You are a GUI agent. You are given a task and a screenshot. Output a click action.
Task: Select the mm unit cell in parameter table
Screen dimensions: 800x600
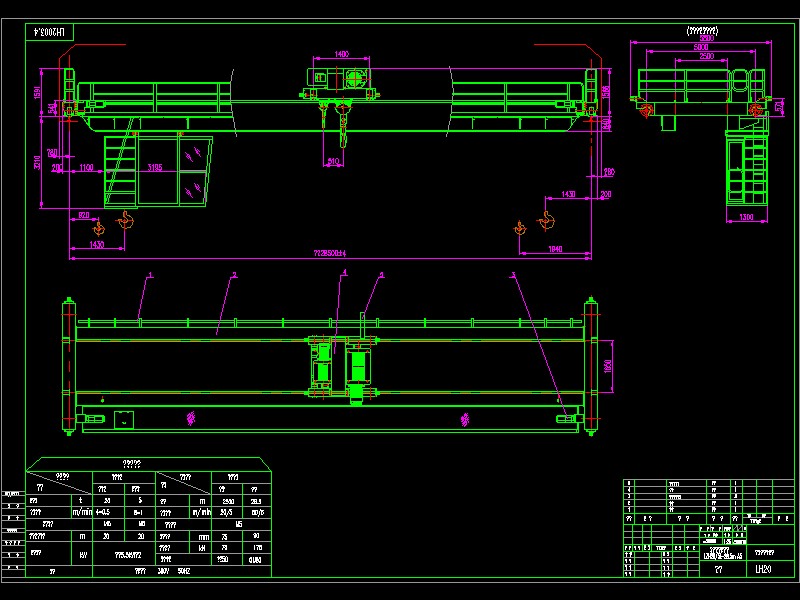[x=204, y=537]
